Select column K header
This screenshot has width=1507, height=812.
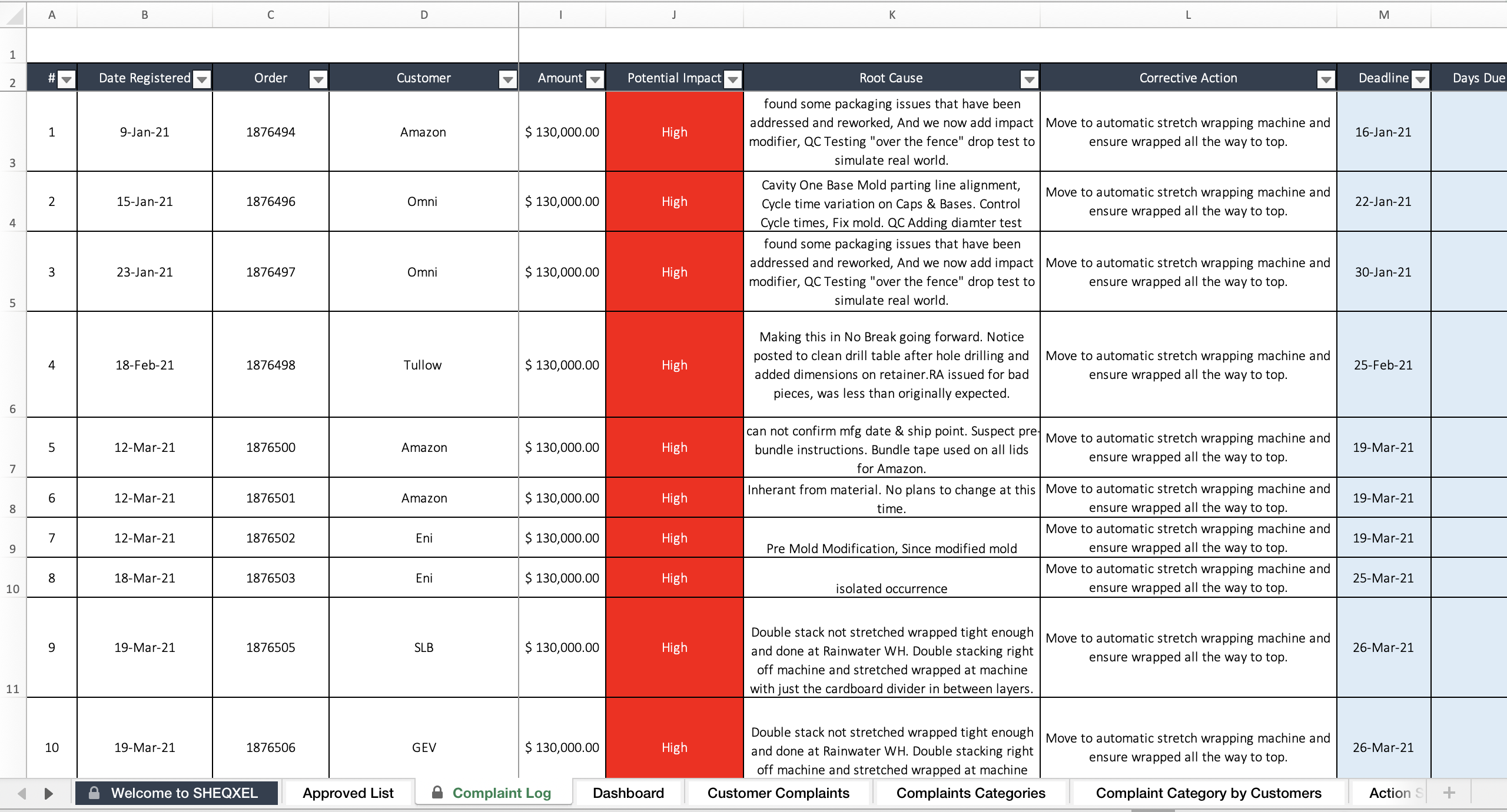pos(892,15)
